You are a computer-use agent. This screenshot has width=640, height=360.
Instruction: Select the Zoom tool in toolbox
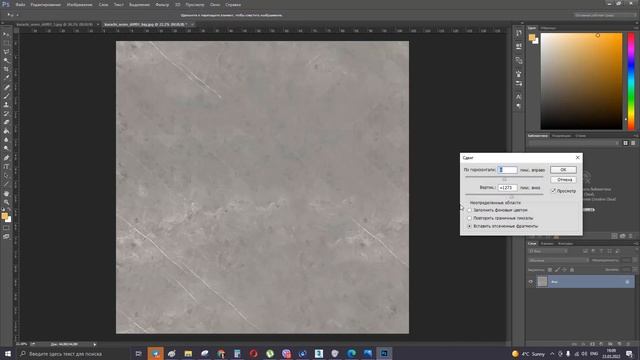(x=6, y=202)
